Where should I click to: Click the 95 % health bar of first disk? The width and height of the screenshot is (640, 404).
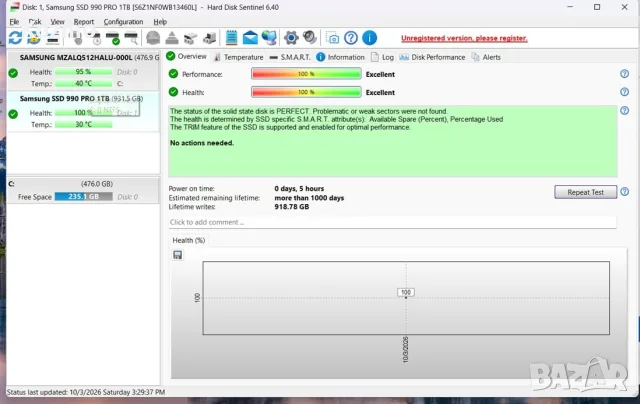(83, 72)
